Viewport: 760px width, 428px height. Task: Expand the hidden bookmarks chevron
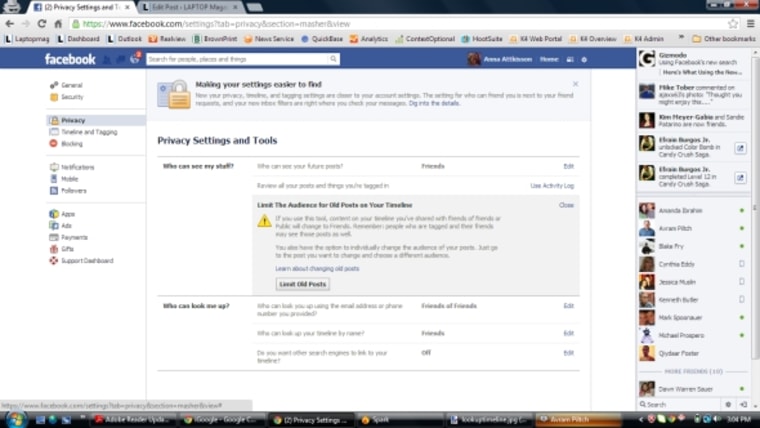pos(681,38)
